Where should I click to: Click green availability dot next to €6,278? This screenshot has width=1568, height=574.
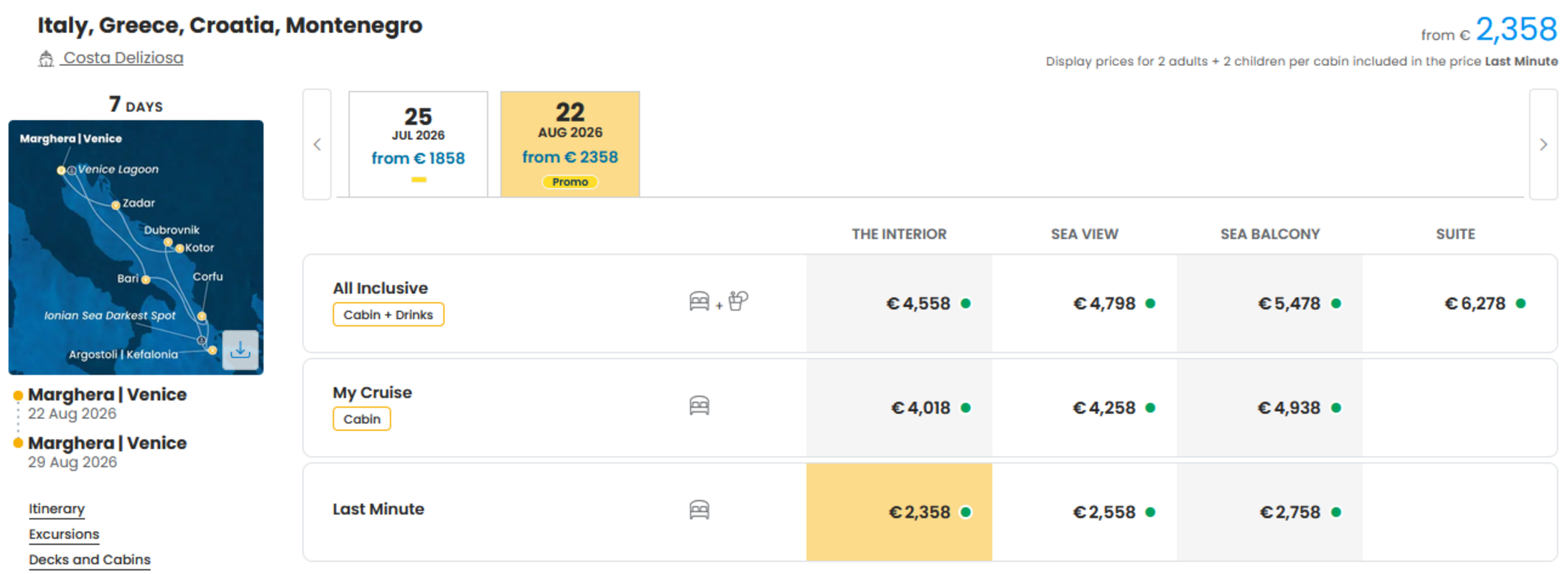click(1521, 304)
